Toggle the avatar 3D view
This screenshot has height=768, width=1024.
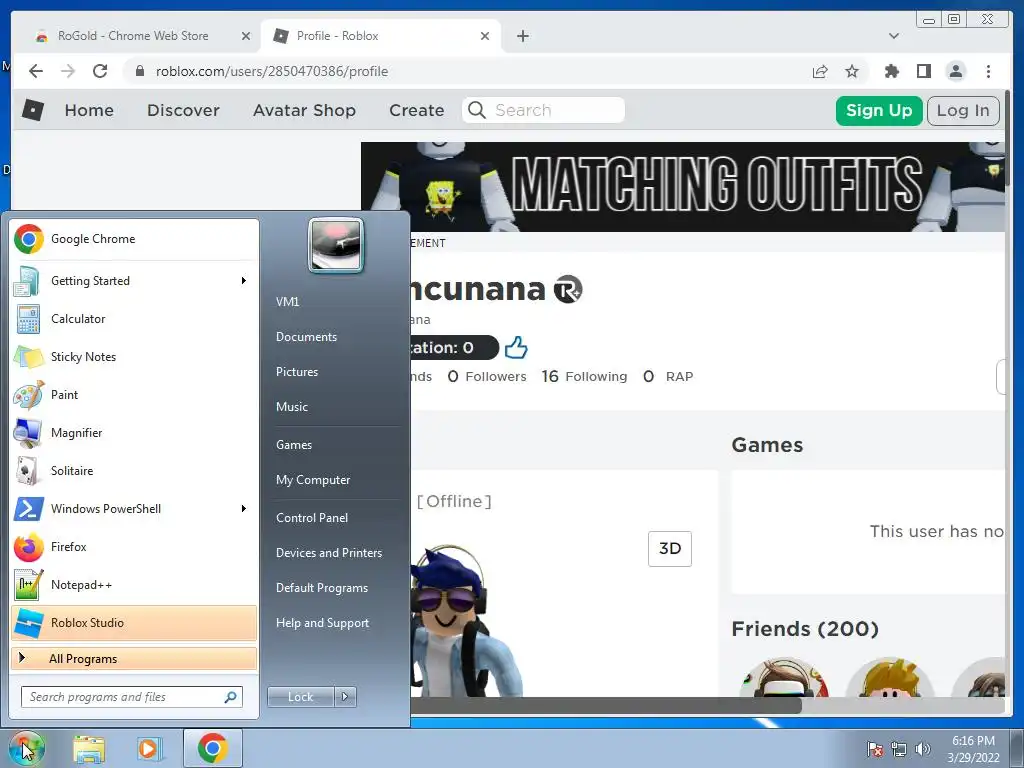pyautogui.click(x=669, y=549)
